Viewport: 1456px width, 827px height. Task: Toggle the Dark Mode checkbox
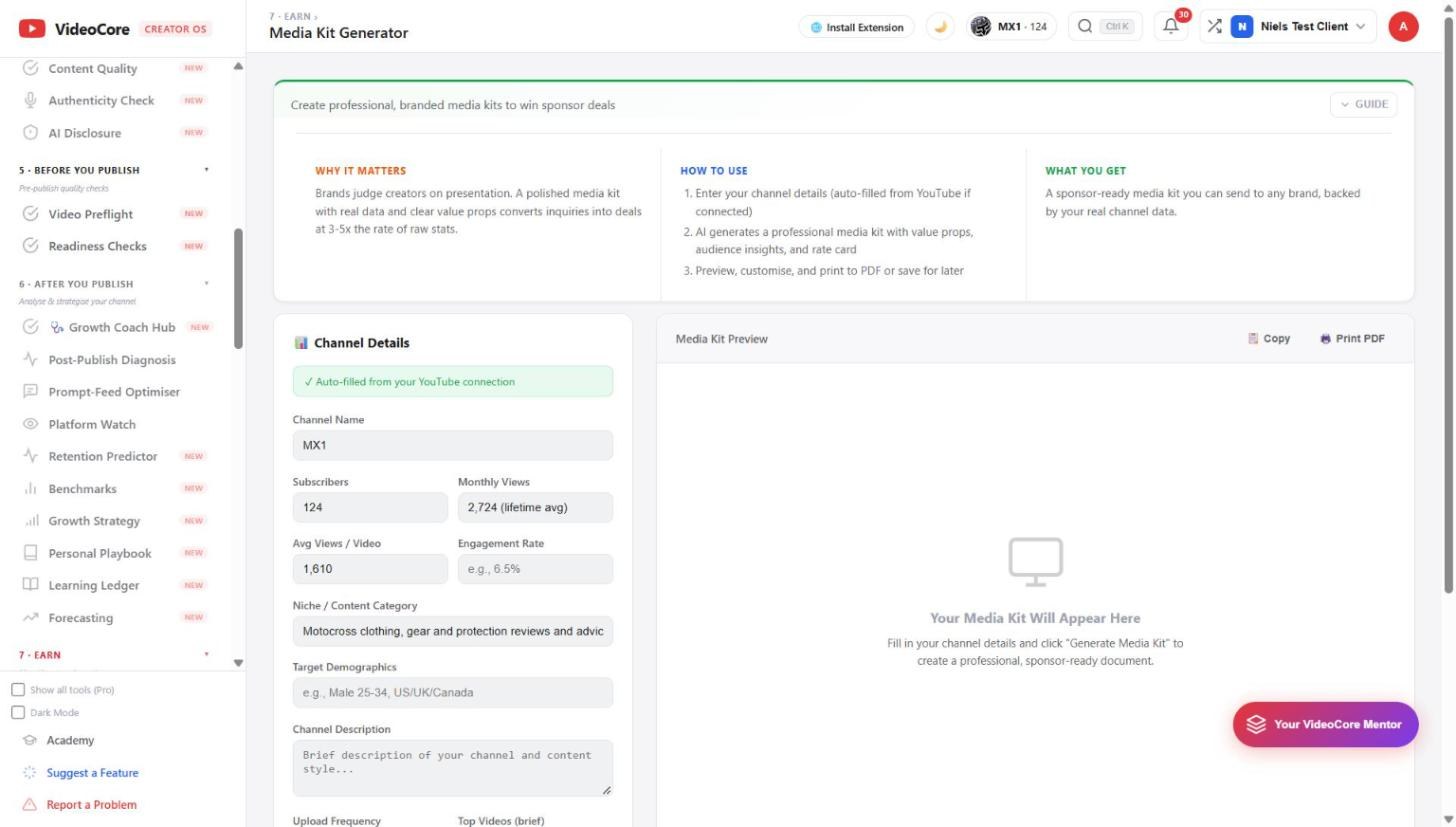coord(18,713)
